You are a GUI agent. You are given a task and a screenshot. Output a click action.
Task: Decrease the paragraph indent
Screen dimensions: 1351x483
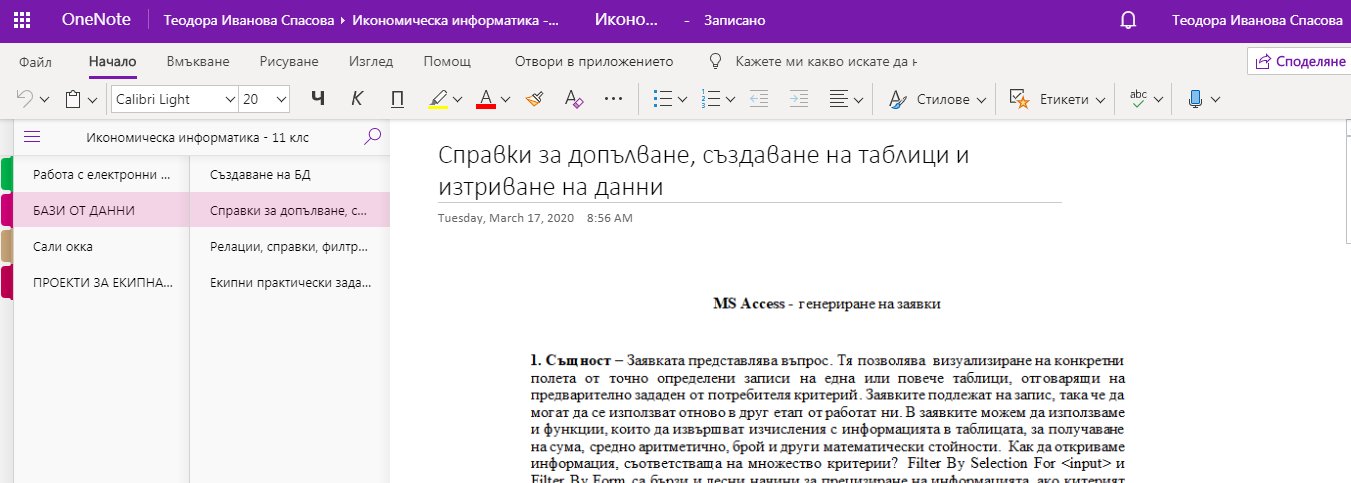(x=759, y=99)
